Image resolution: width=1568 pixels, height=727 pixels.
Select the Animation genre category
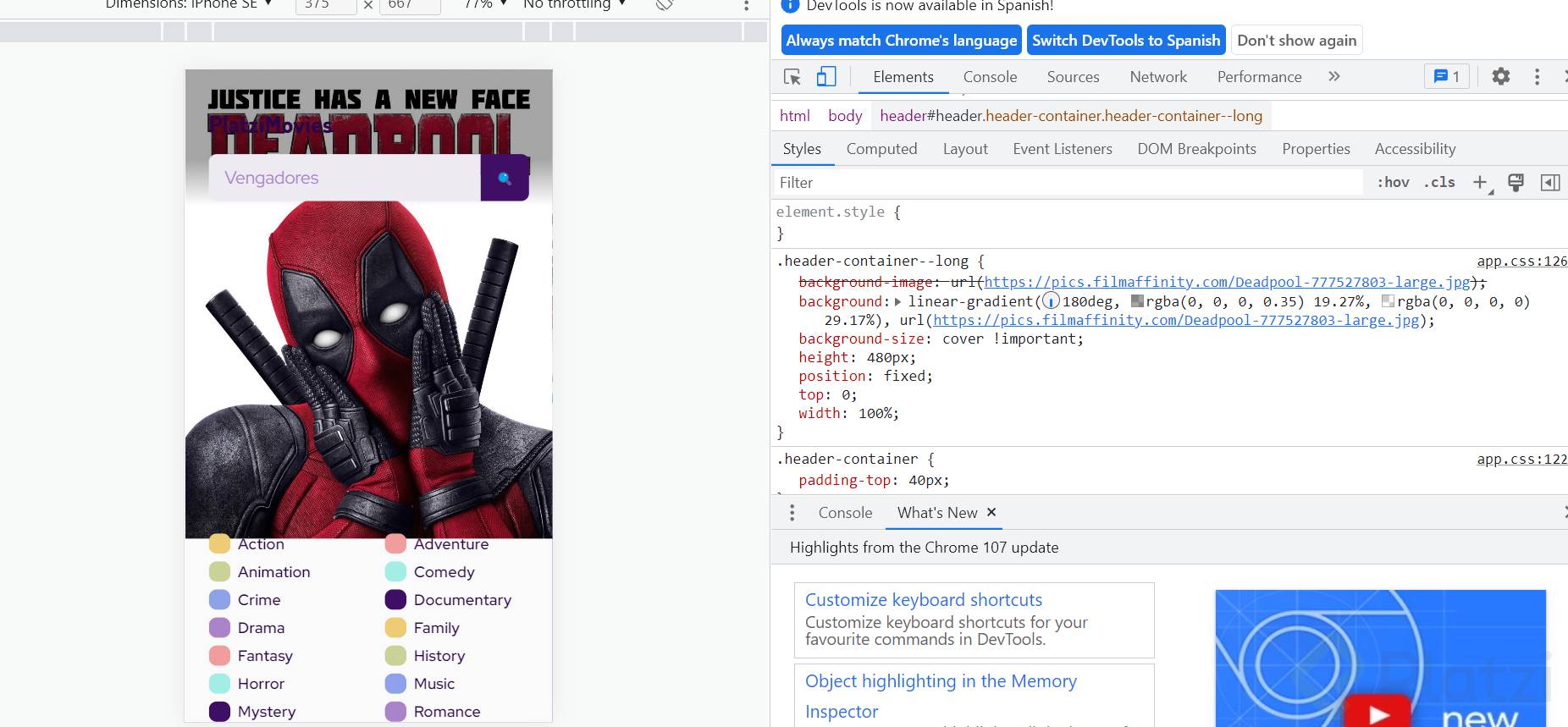tap(260, 572)
